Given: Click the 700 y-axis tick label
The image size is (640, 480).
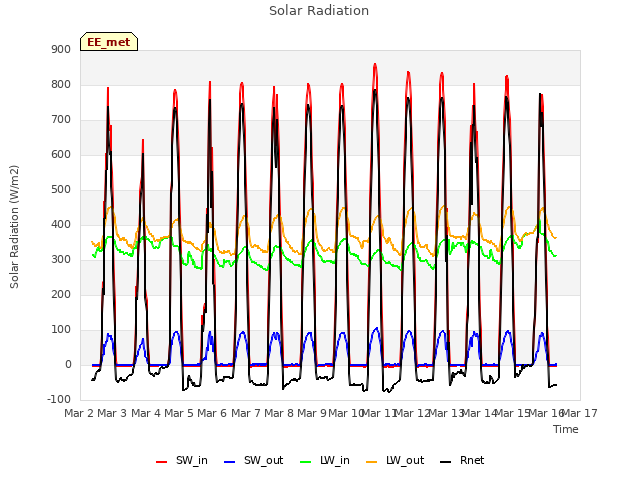Looking at the screenshot, I should [61, 120].
